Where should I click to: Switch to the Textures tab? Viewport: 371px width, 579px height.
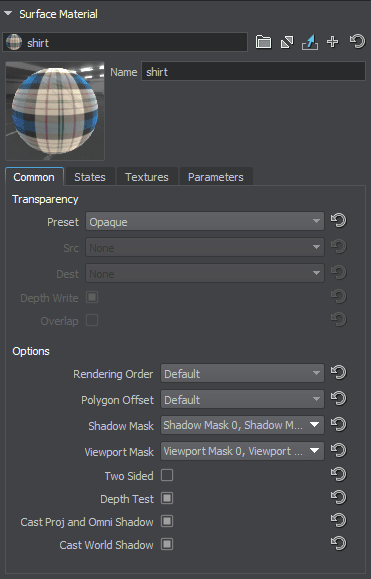click(147, 177)
